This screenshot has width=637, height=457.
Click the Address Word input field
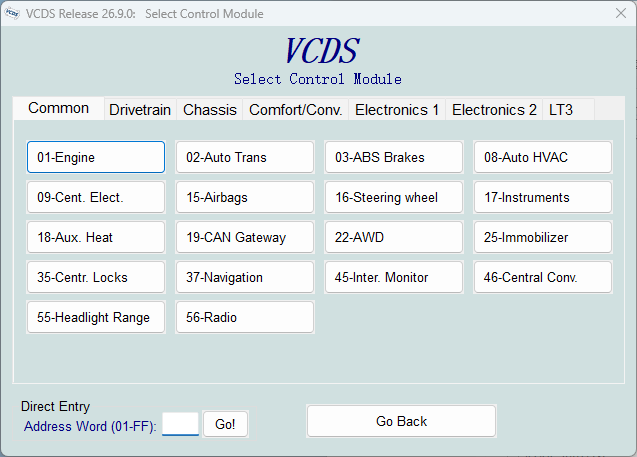tap(180, 424)
